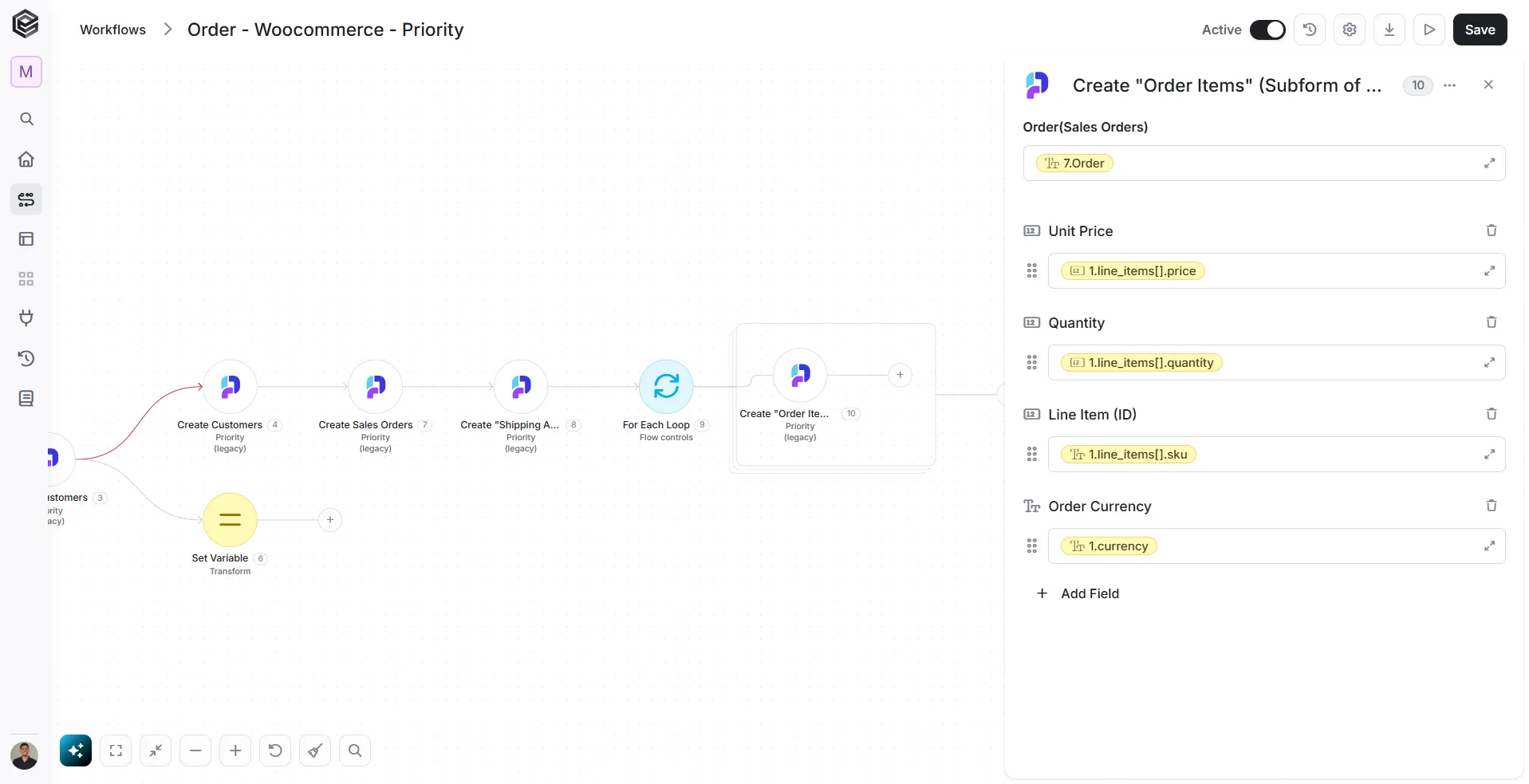This screenshot has height=784, width=1529.
Task: Open workflow settings gear icon
Action: pyautogui.click(x=1350, y=30)
